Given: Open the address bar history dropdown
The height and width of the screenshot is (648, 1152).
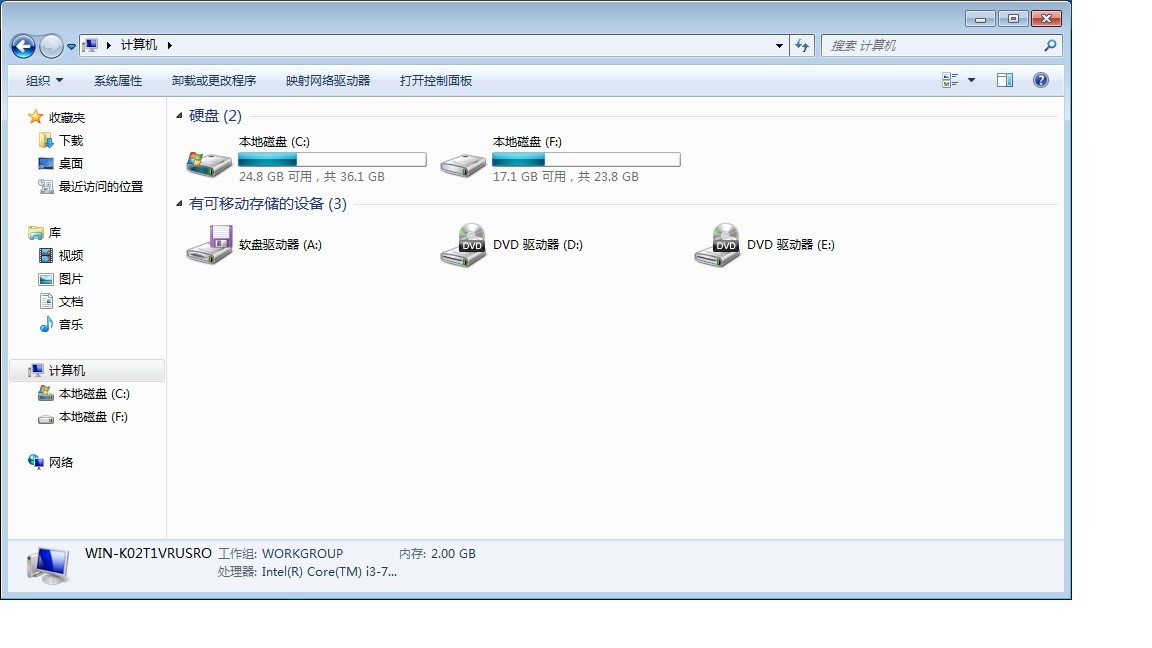Looking at the screenshot, I should tap(780, 46).
